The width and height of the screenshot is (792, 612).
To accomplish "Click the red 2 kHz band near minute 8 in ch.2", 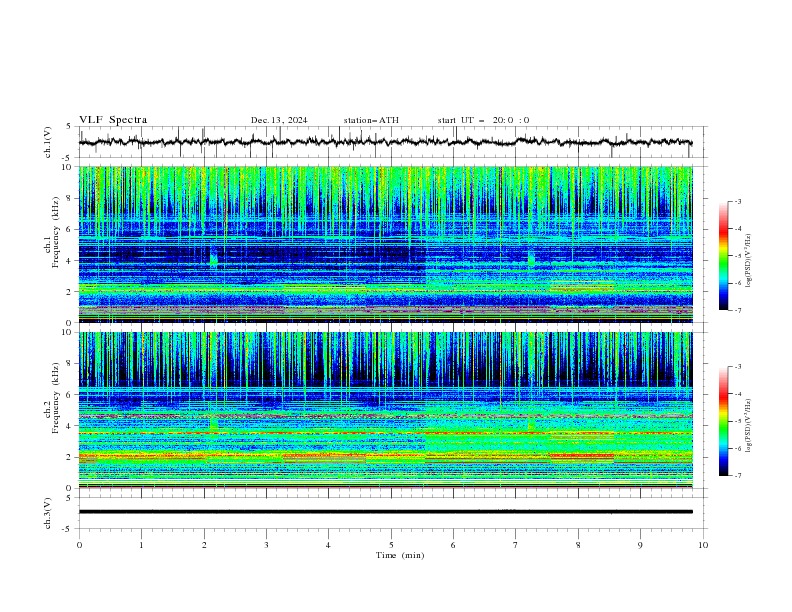I will 582,456.
